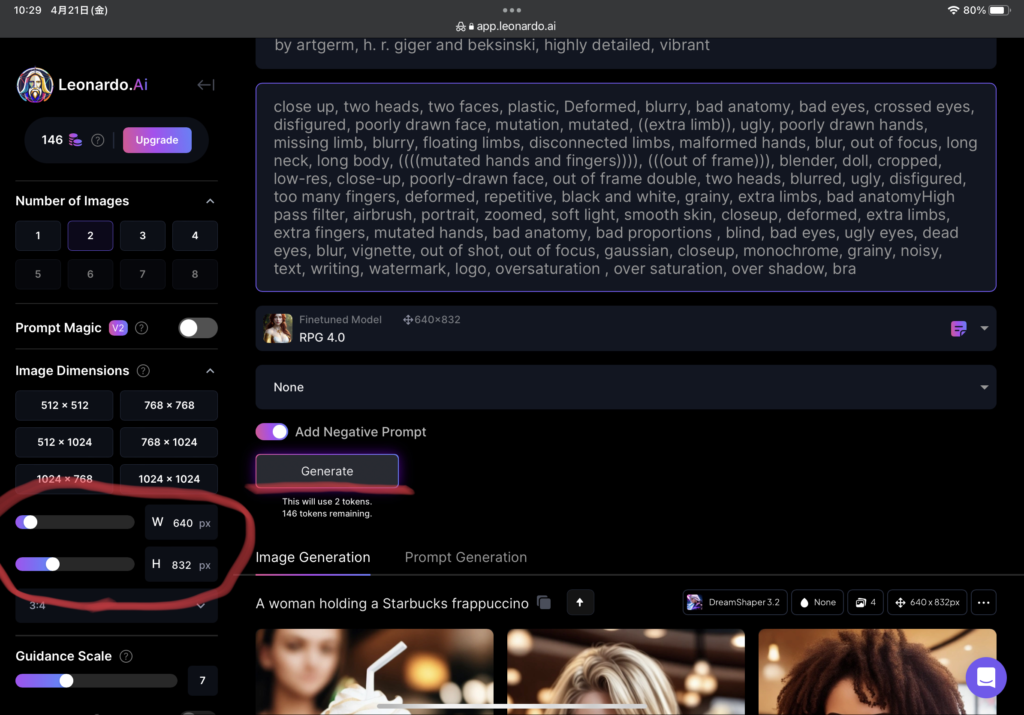Image resolution: width=1024 pixels, height=715 pixels.
Task: Click the Image Dimensions help icon
Action: [143, 371]
